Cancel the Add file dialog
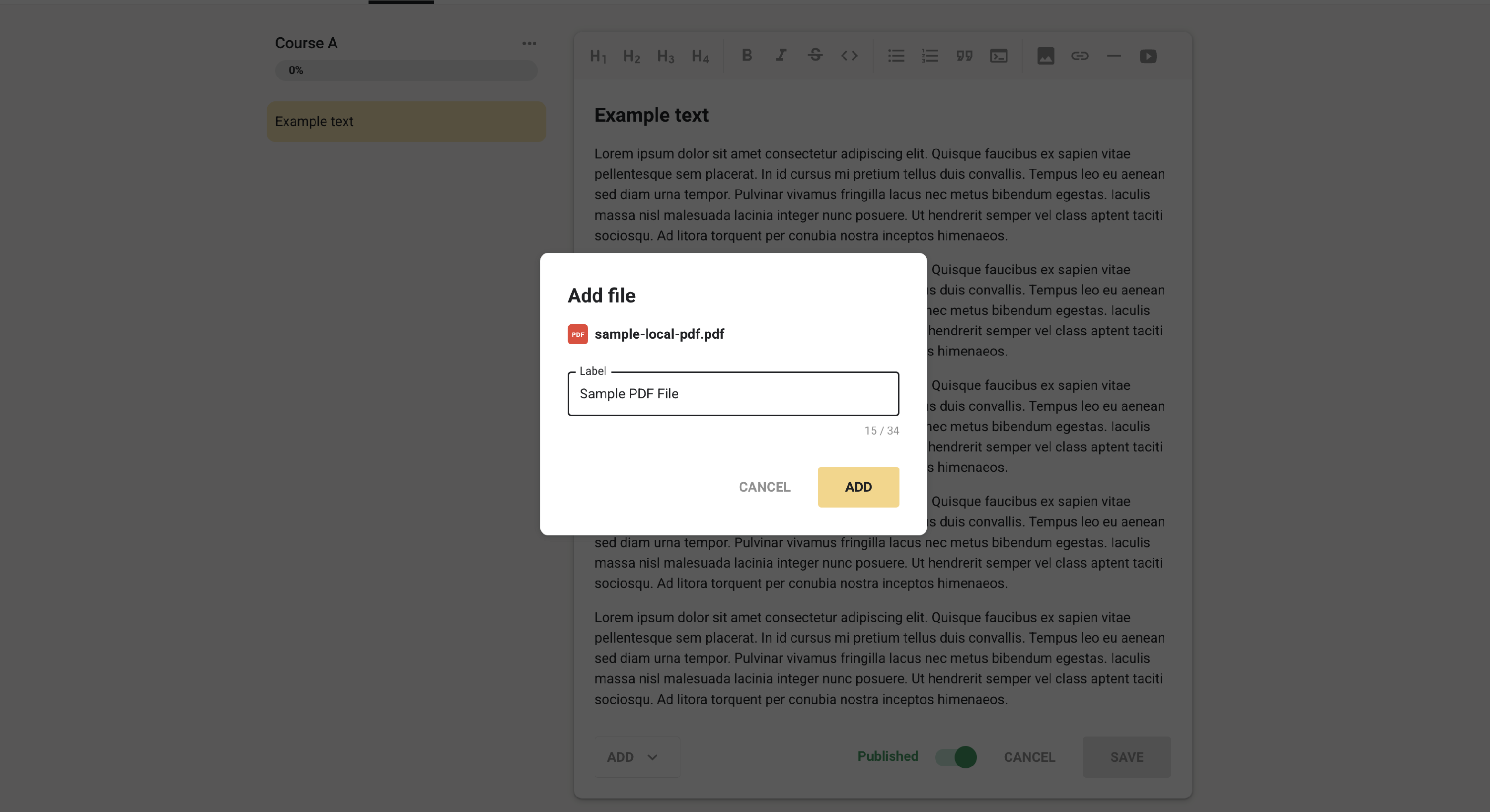This screenshot has height=812, width=1490. coord(764,487)
